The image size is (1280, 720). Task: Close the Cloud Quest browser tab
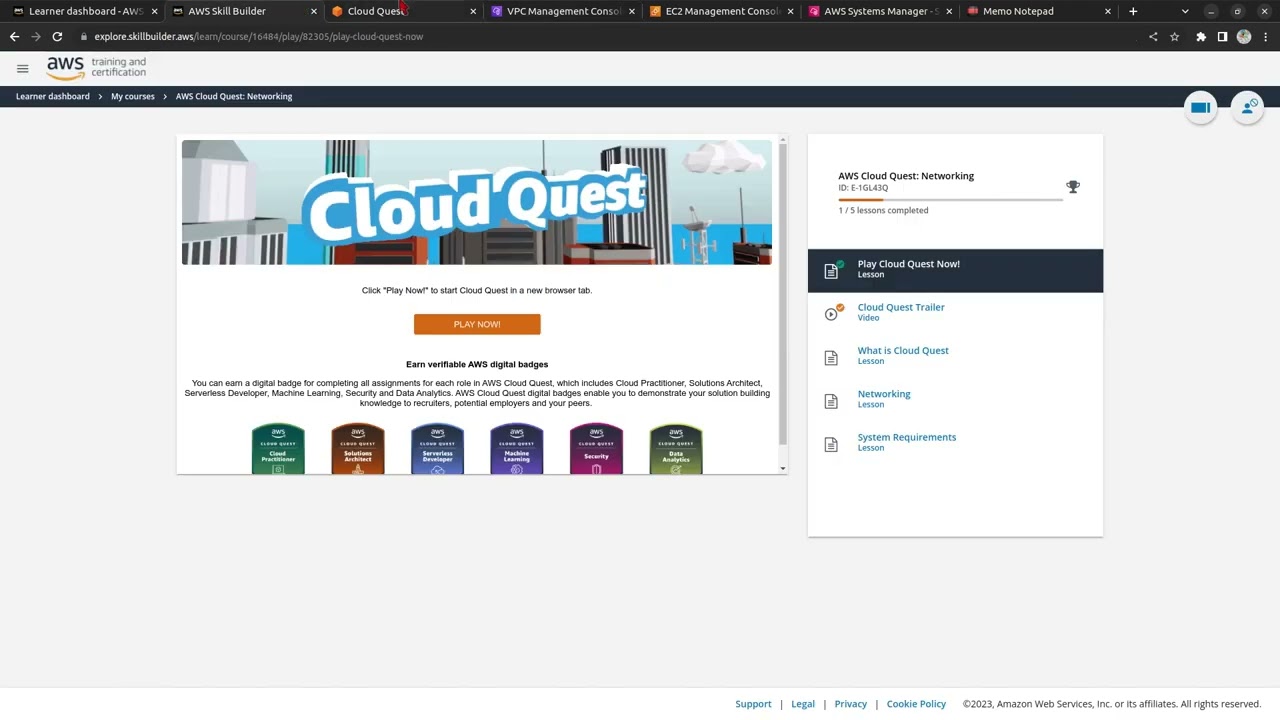pyautogui.click(x=473, y=11)
